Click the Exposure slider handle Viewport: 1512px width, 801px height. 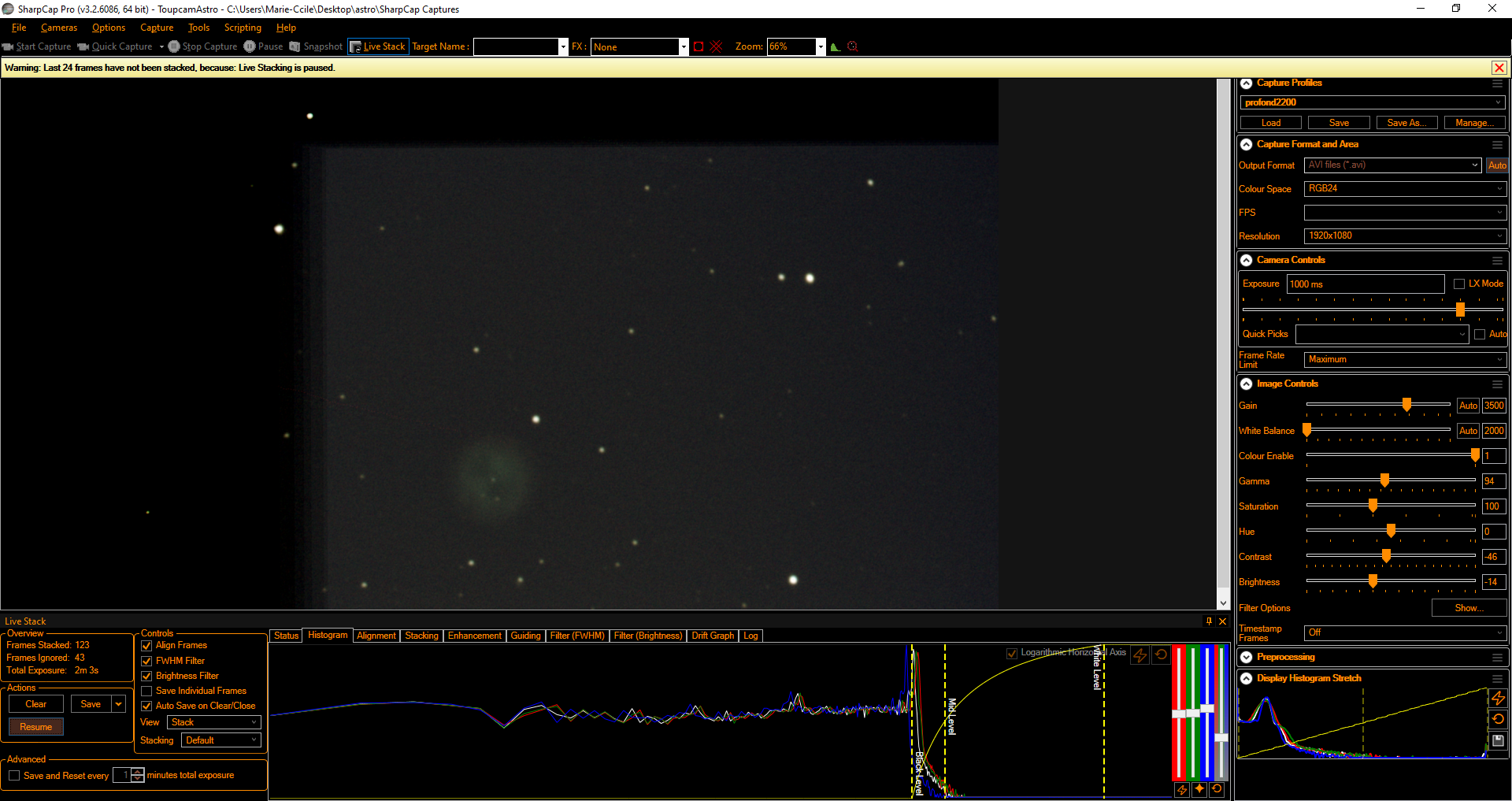1460,310
